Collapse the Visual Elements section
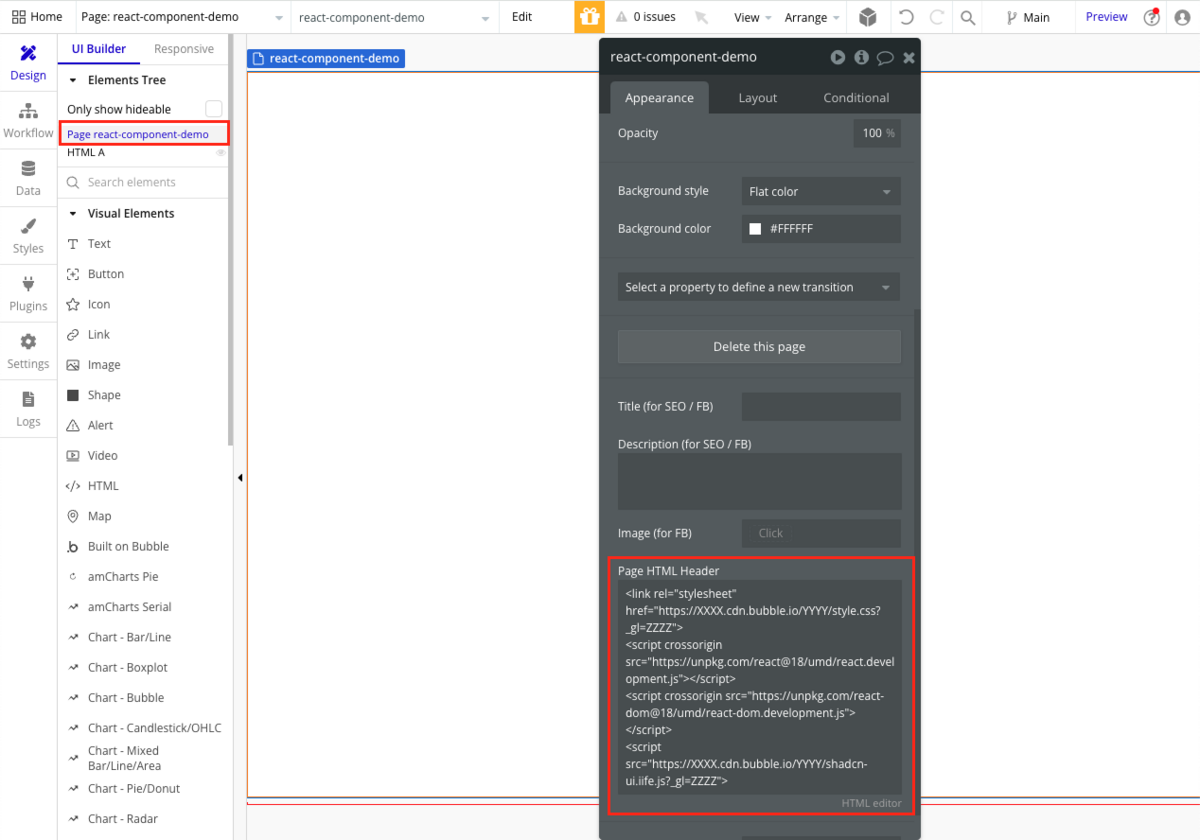The height and width of the screenshot is (840, 1200). pos(73,214)
